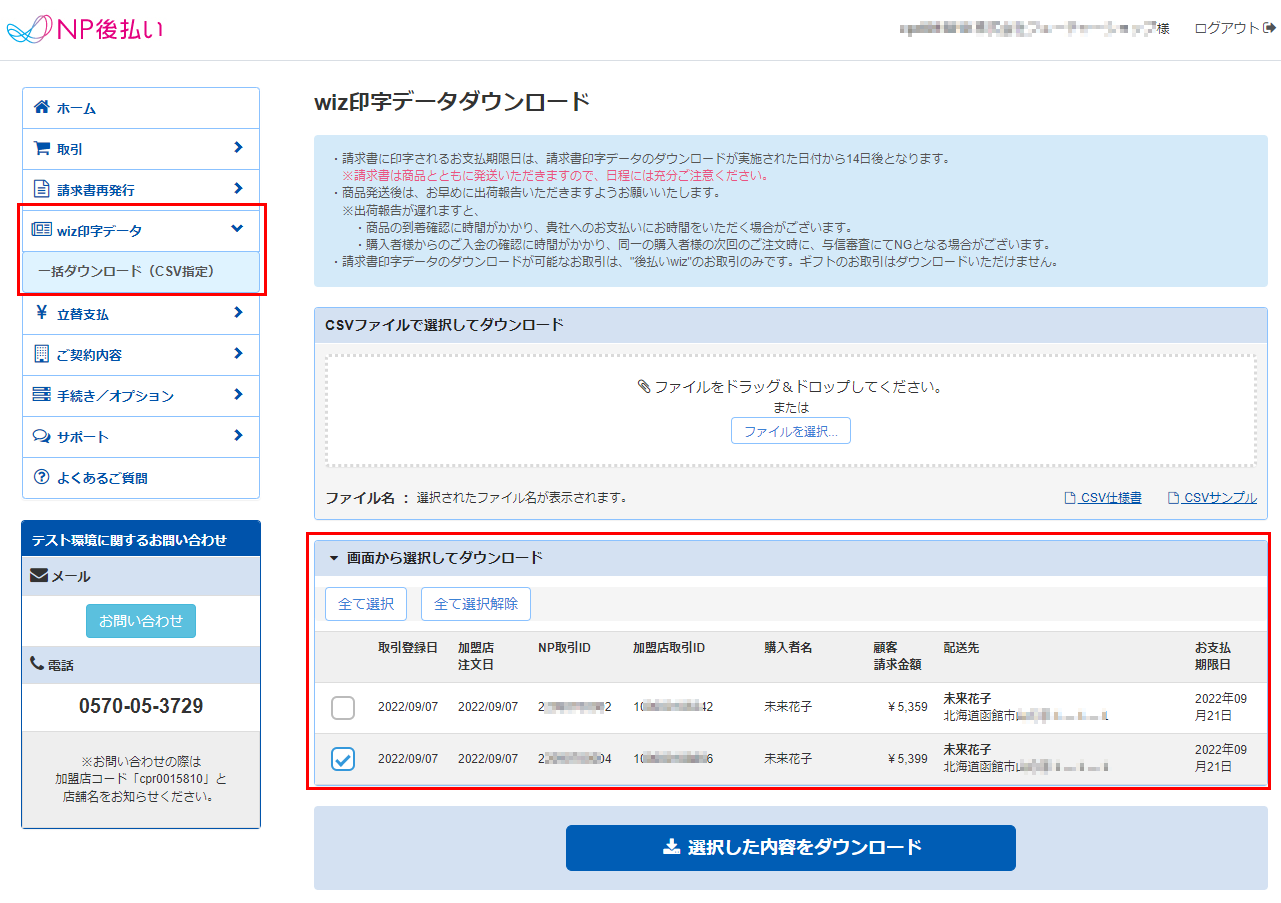Check the box for the ¥5,359 transaction
Viewport: 1281px width, 903px height.
coord(343,708)
